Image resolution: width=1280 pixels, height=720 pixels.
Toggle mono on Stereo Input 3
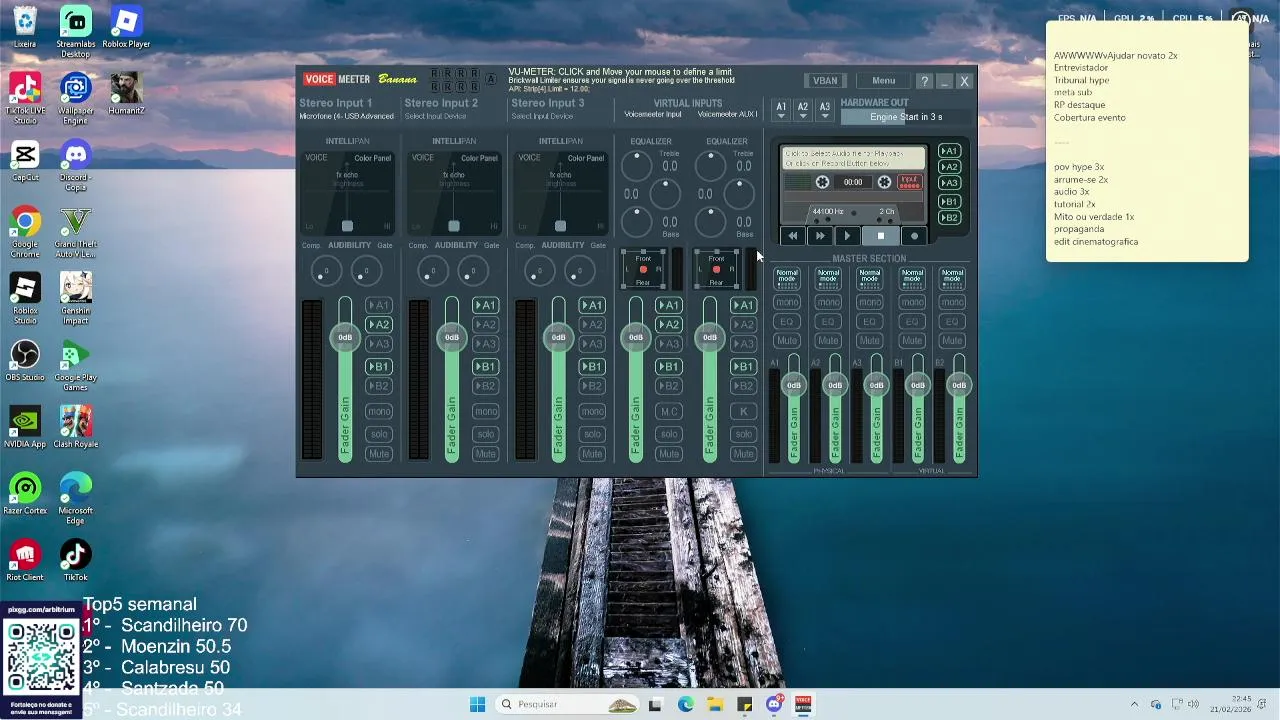click(x=592, y=411)
